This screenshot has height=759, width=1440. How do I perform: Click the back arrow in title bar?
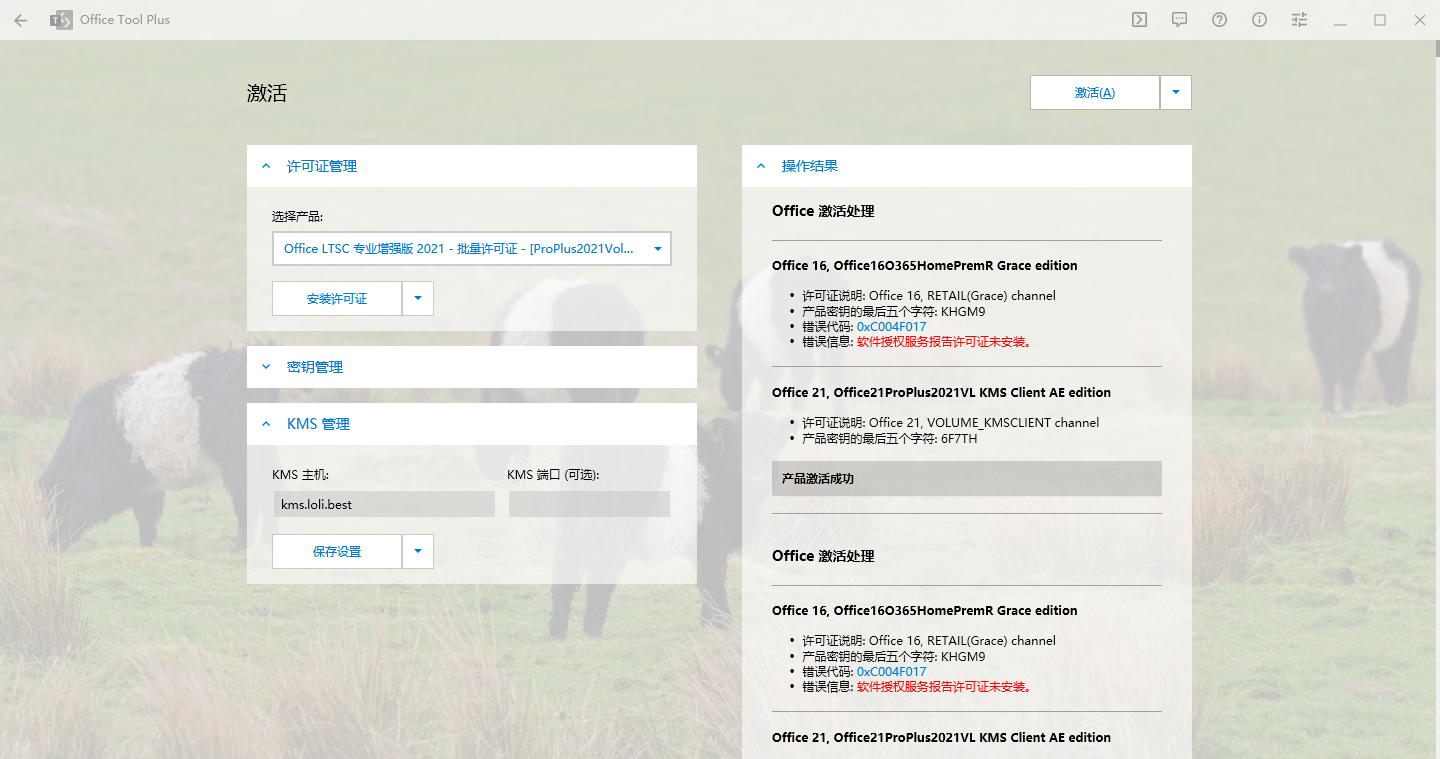click(x=21, y=20)
